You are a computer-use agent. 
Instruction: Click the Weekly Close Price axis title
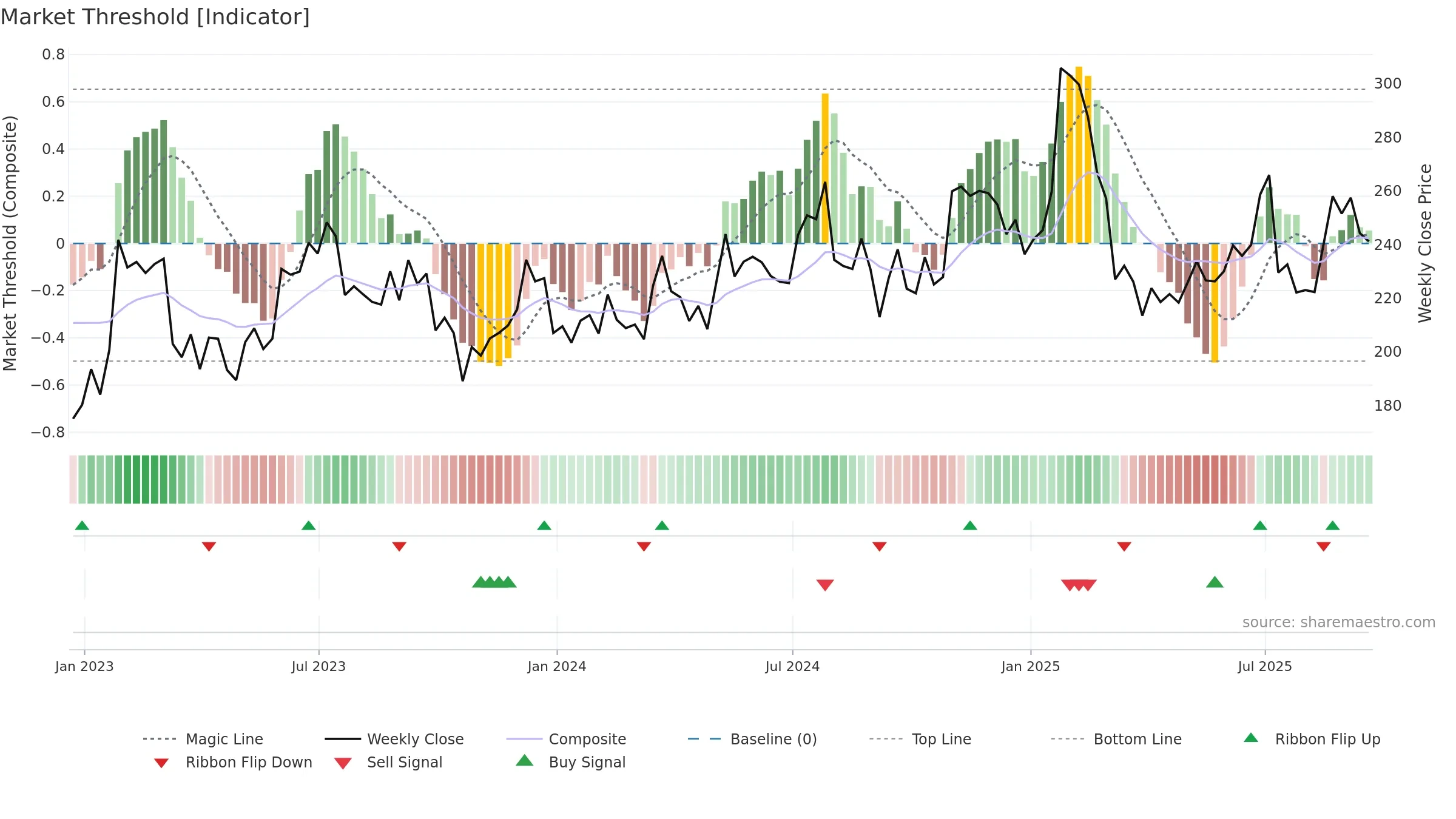pyautogui.click(x=1425, y=243)
